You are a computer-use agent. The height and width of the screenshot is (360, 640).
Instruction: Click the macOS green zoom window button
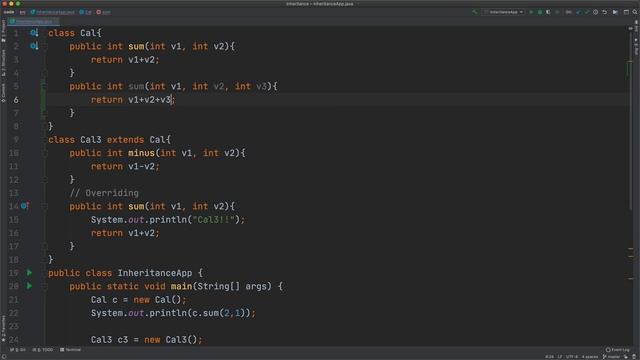tap(18, 4)
